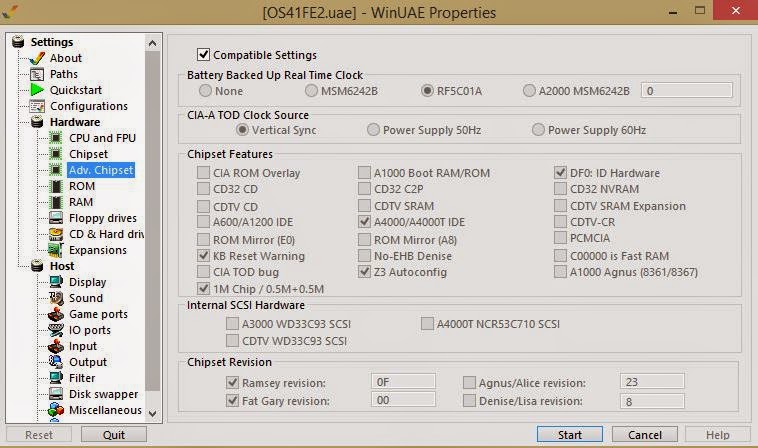Click the About checkmark icon
Image resolution: width=758 pixels, height=448 pixels.
coord(37,58)
